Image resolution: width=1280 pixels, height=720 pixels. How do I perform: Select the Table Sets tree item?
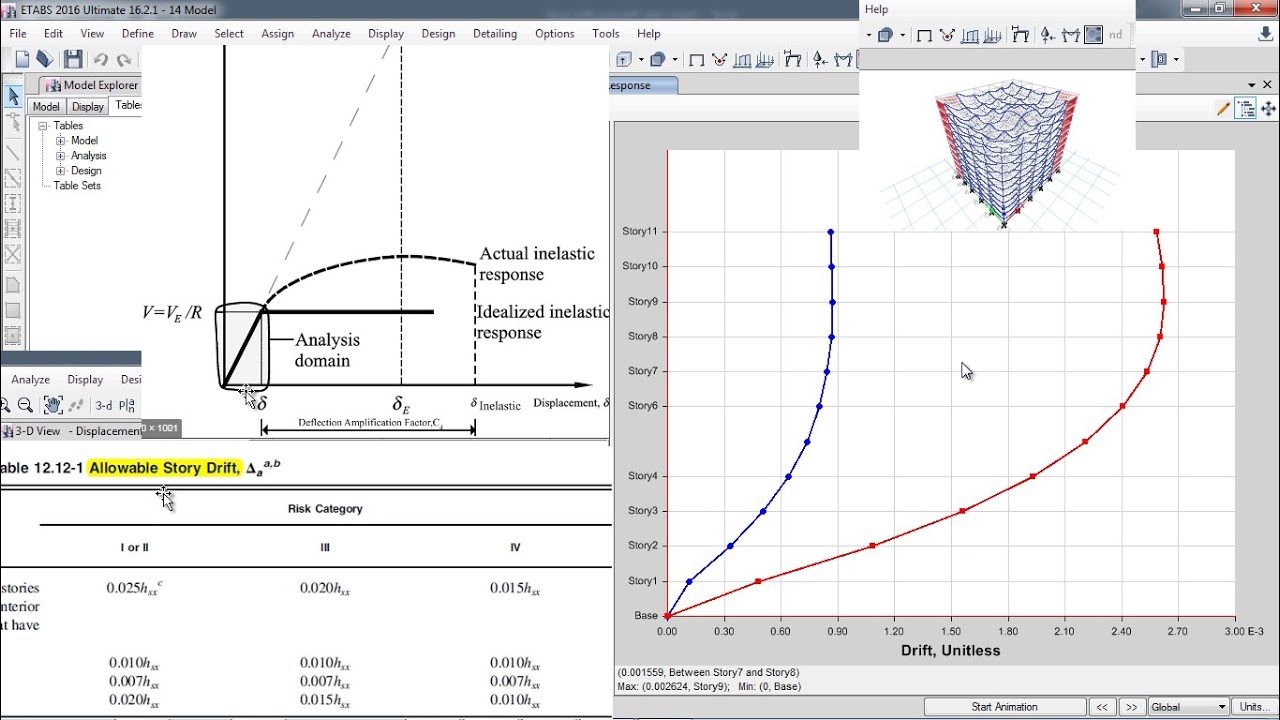click(77, 186)
